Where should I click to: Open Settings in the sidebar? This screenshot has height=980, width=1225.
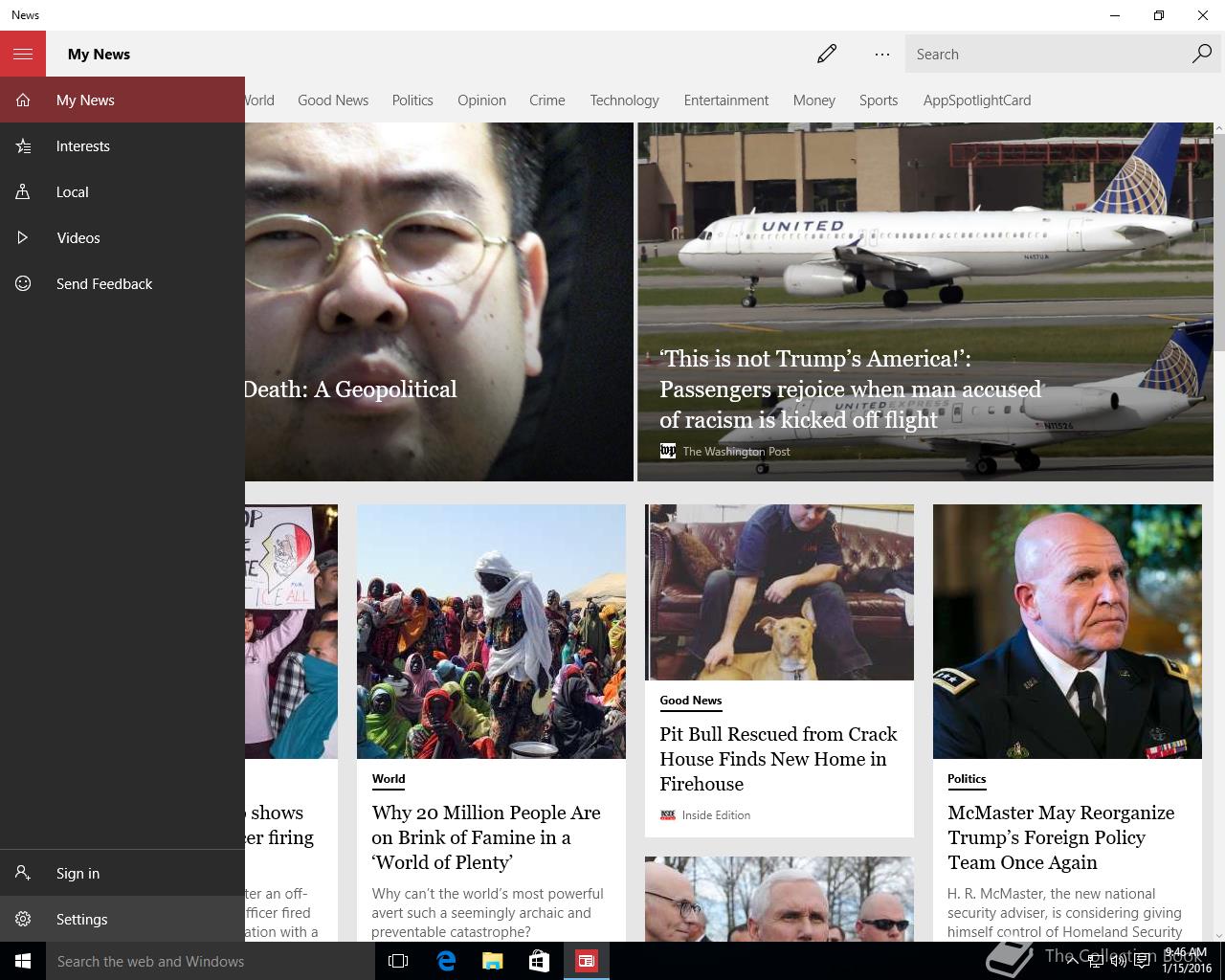coord(122,919)
